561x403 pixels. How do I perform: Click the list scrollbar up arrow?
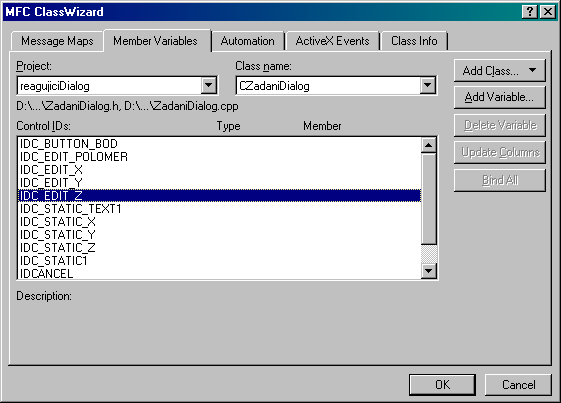coord(429,145)
